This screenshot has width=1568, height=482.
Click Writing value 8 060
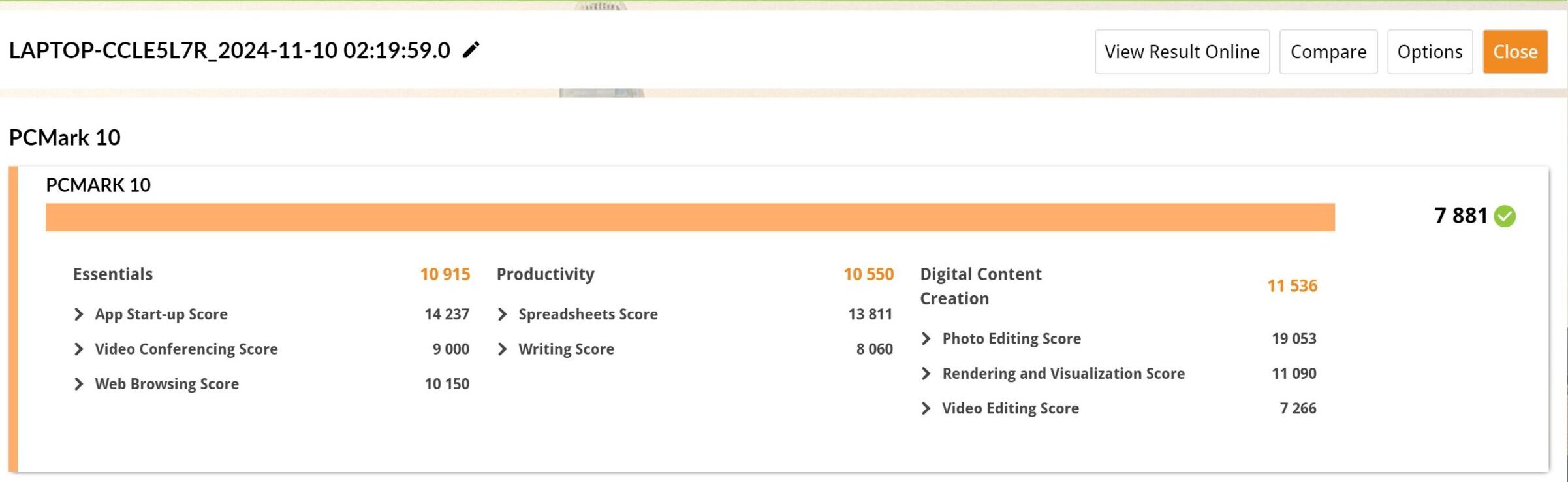coord(875,349)
